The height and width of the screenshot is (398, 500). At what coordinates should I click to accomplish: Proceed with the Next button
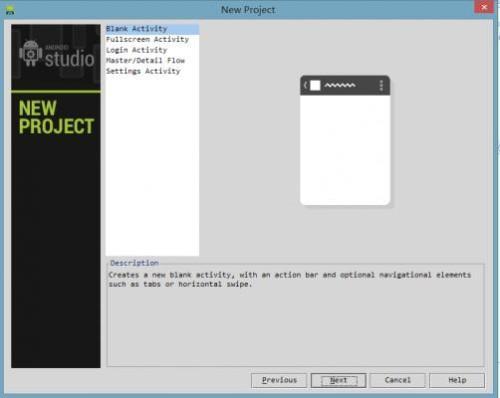pyautogui.click(x=339, y=380)
